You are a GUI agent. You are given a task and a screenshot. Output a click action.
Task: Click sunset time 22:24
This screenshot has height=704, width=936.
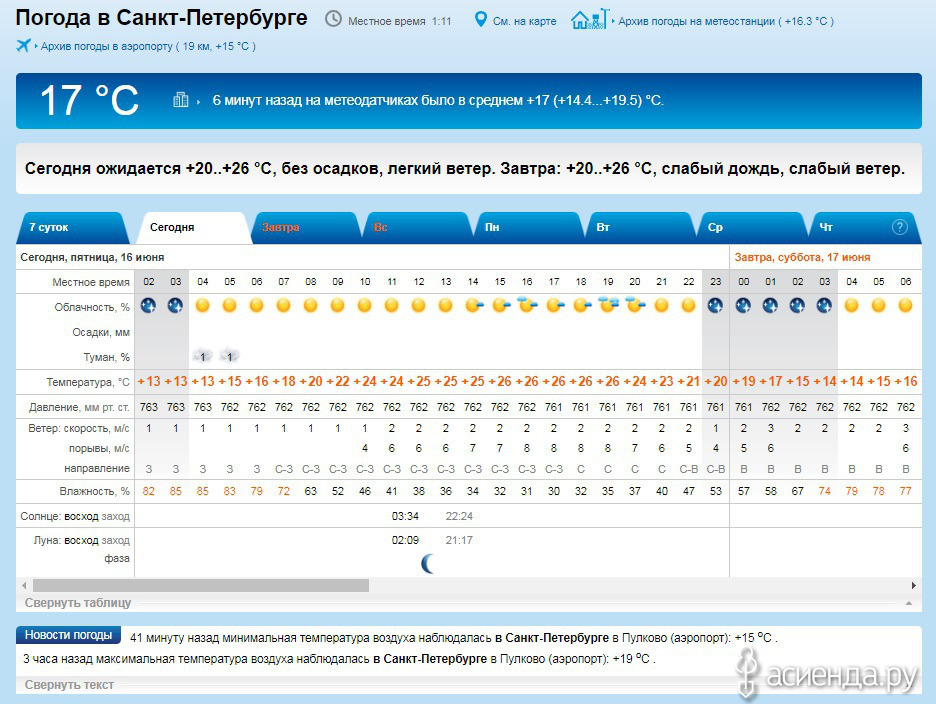coord(459,516)
